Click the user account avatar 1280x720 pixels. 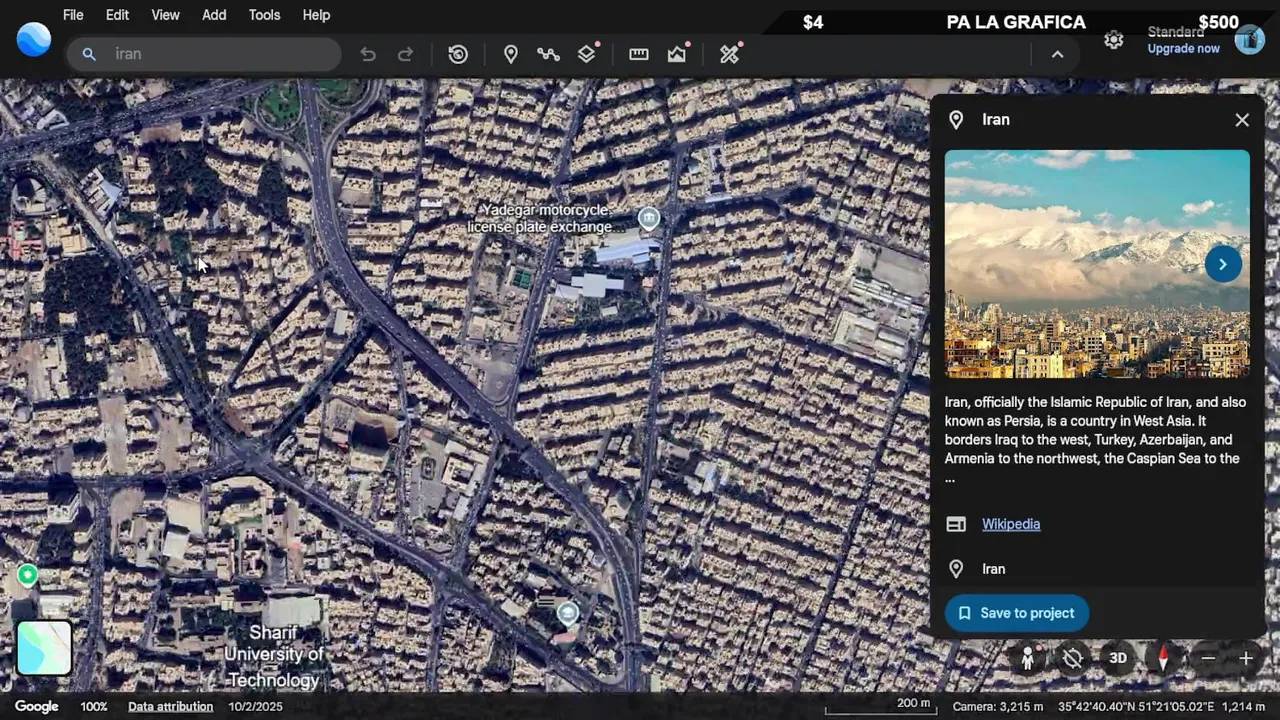point(1250,40)
